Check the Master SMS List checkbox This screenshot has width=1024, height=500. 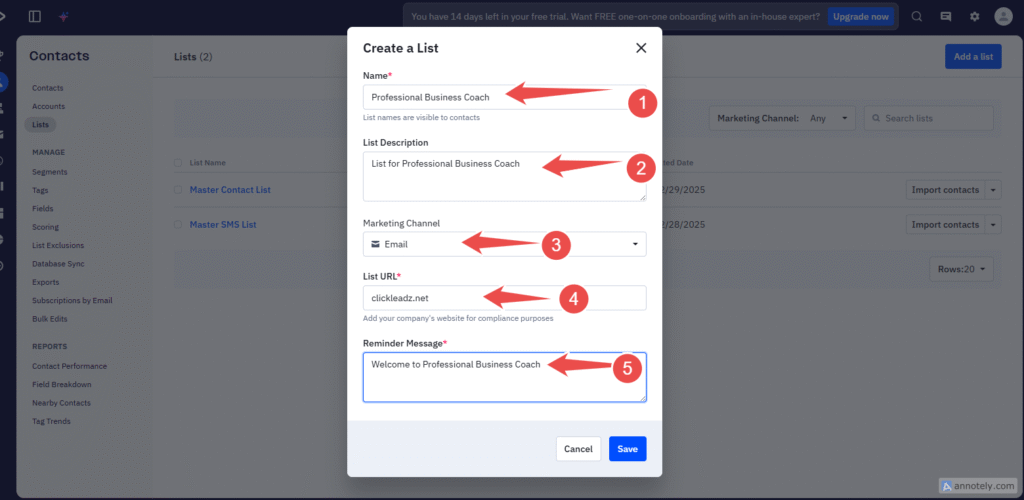click(x=178, y=225)
